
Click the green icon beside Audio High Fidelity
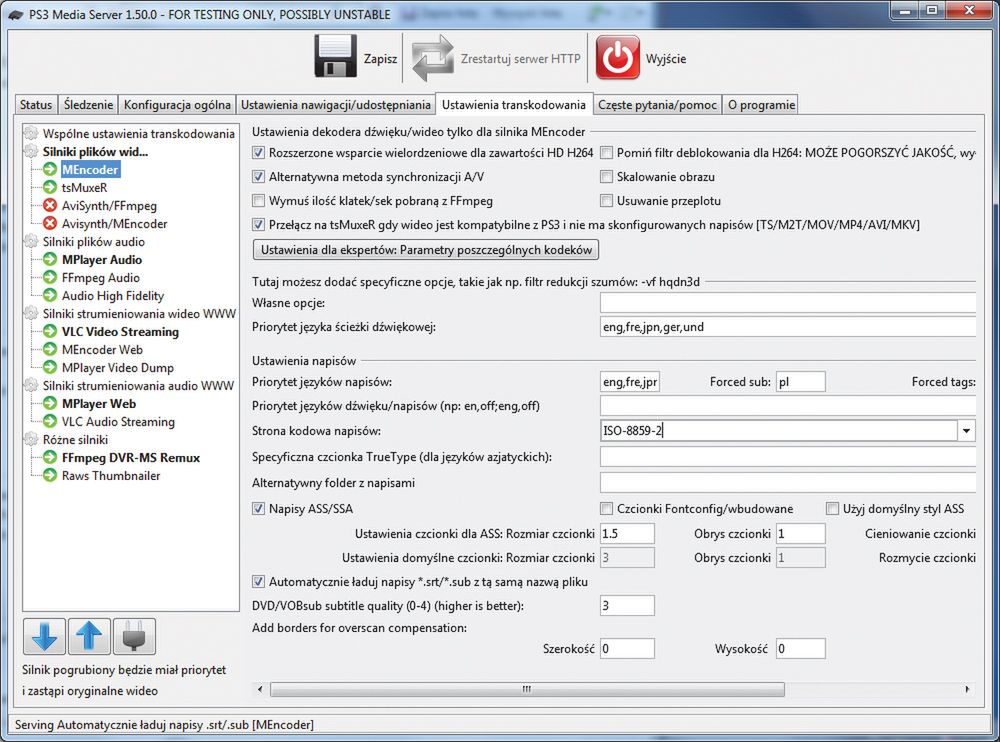pos(50,295)
